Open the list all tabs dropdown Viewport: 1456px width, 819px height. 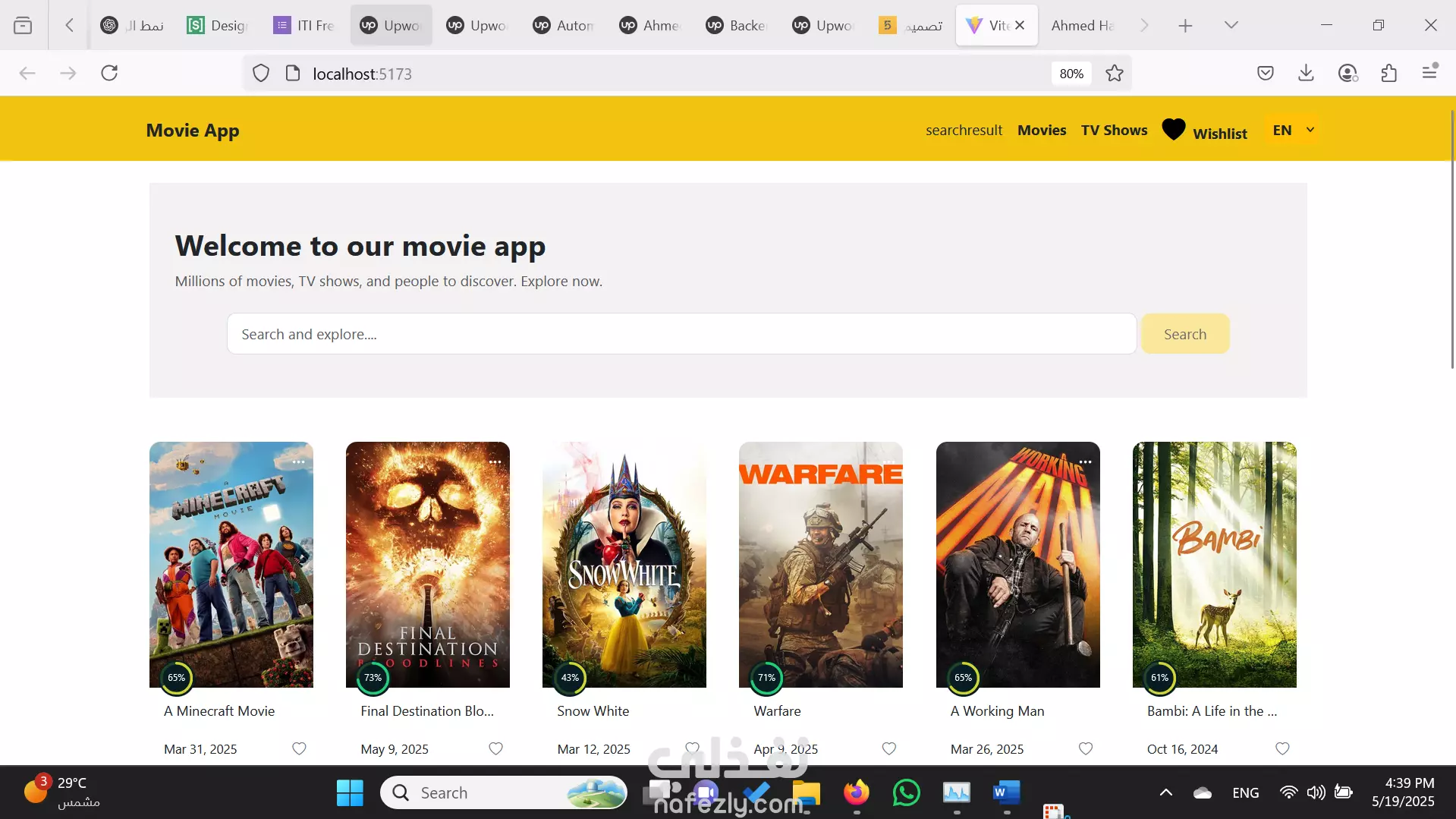(1231, 25)
